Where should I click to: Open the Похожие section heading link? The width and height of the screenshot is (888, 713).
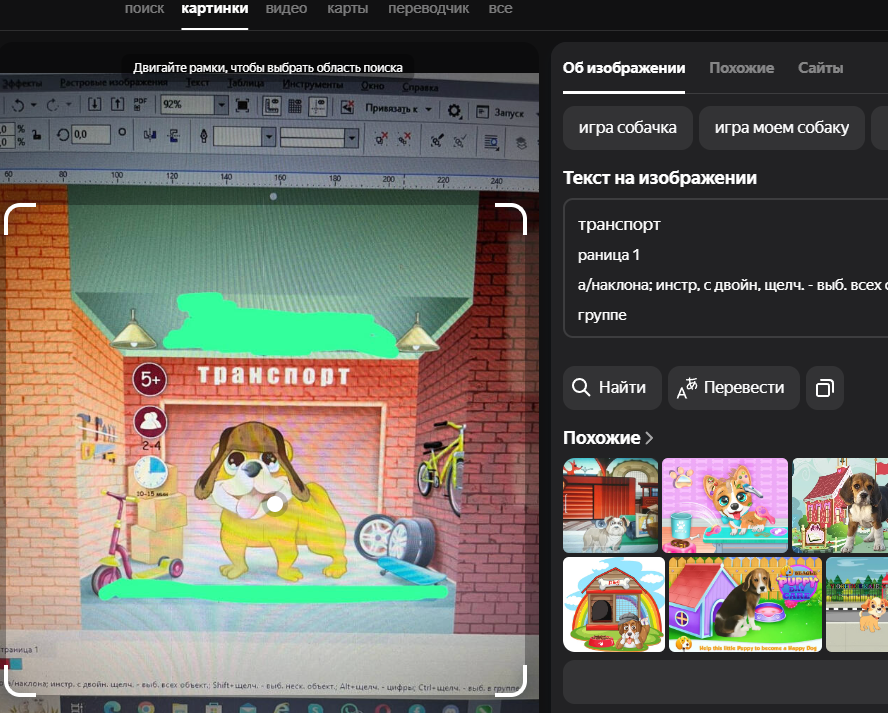click(x=601, y=438)
